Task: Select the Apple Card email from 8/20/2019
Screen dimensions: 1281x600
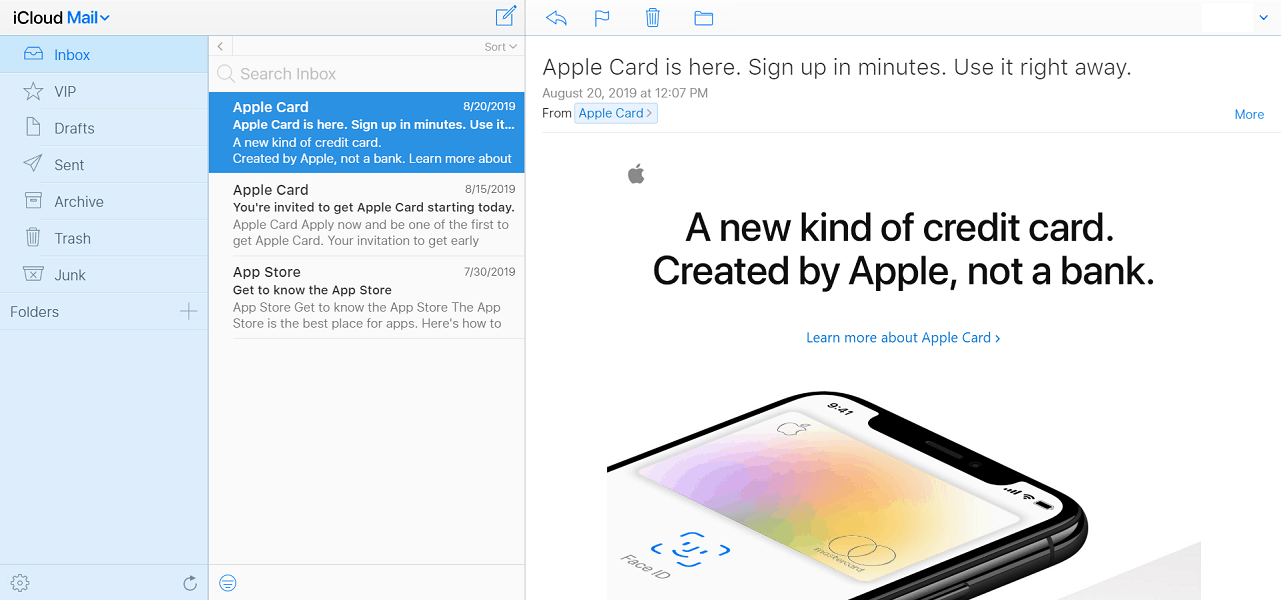Action: point(367,132)
